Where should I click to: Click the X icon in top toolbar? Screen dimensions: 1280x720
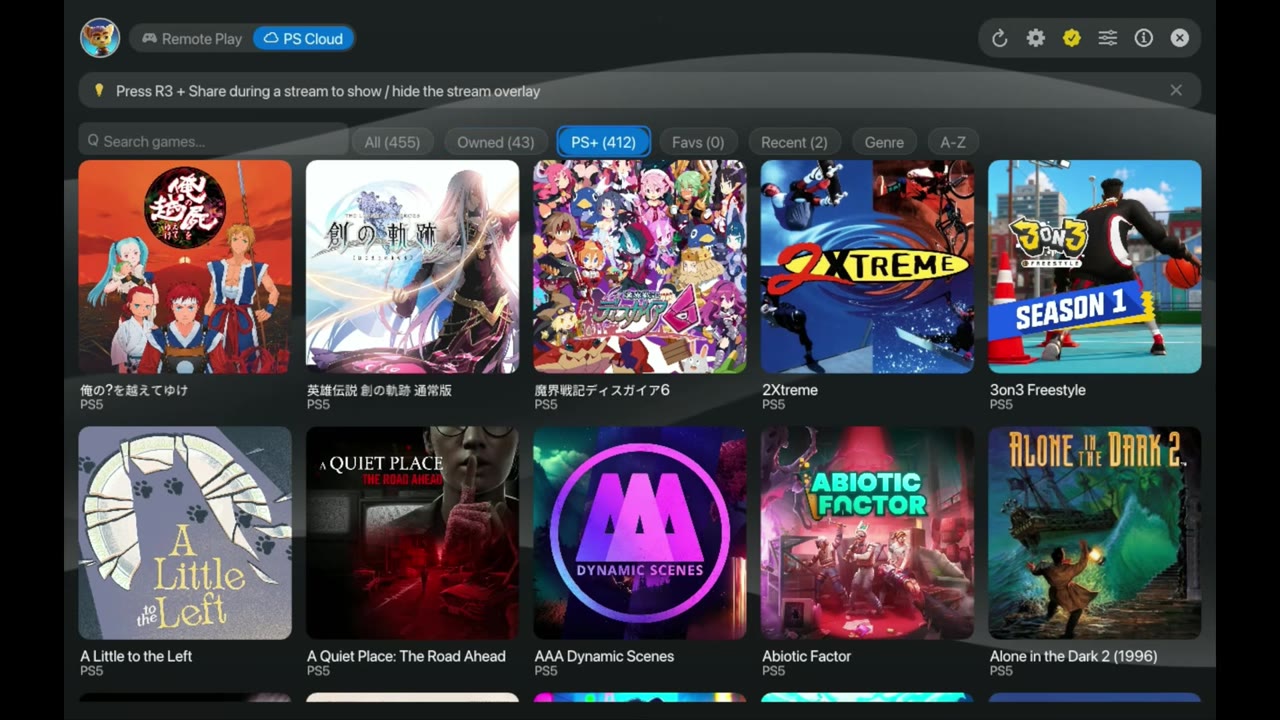tap(1180, 38)
